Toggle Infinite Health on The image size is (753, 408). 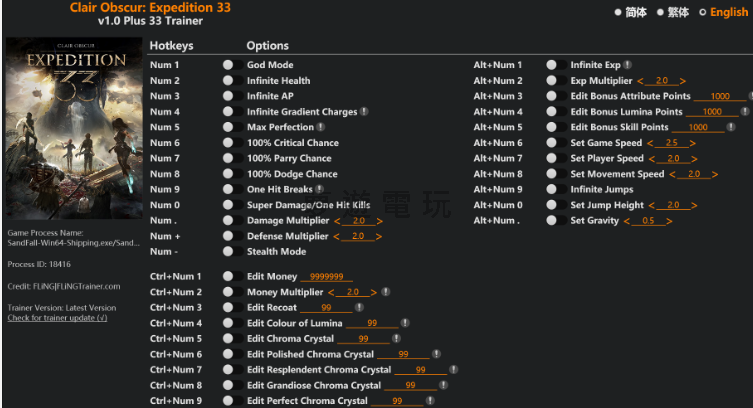click(228, 81)
